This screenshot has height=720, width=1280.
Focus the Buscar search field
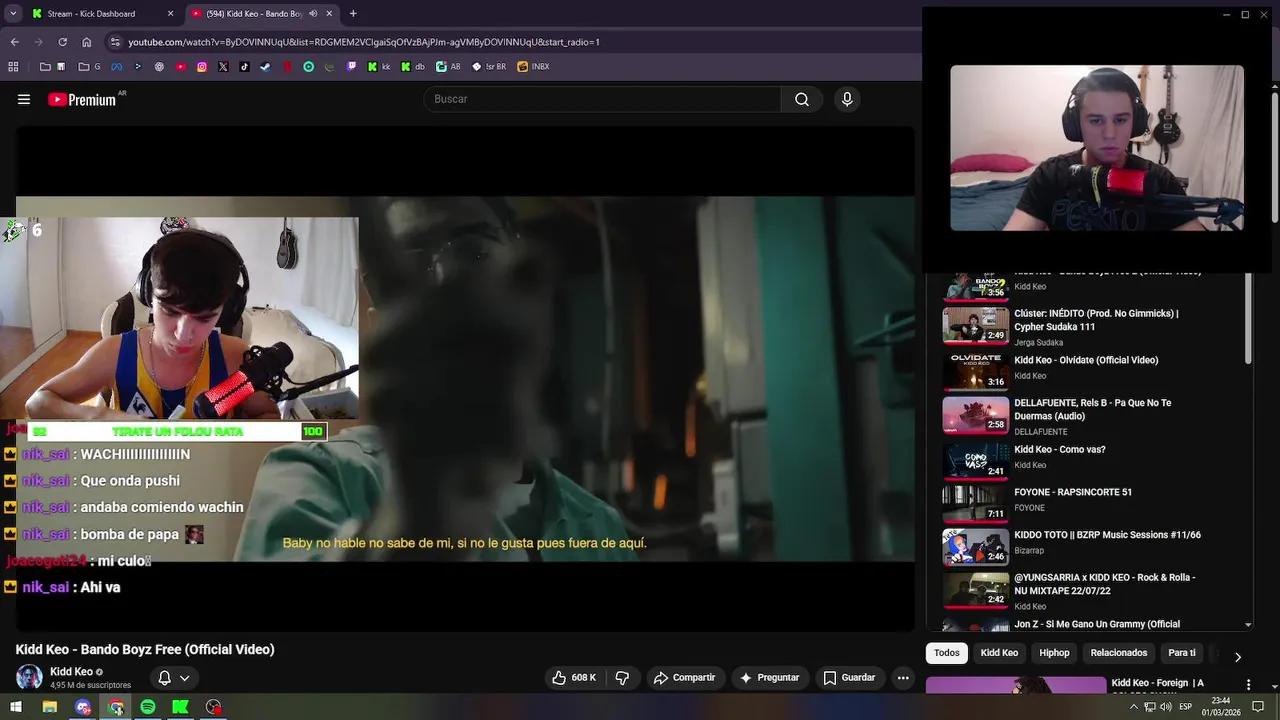[603, 99]
